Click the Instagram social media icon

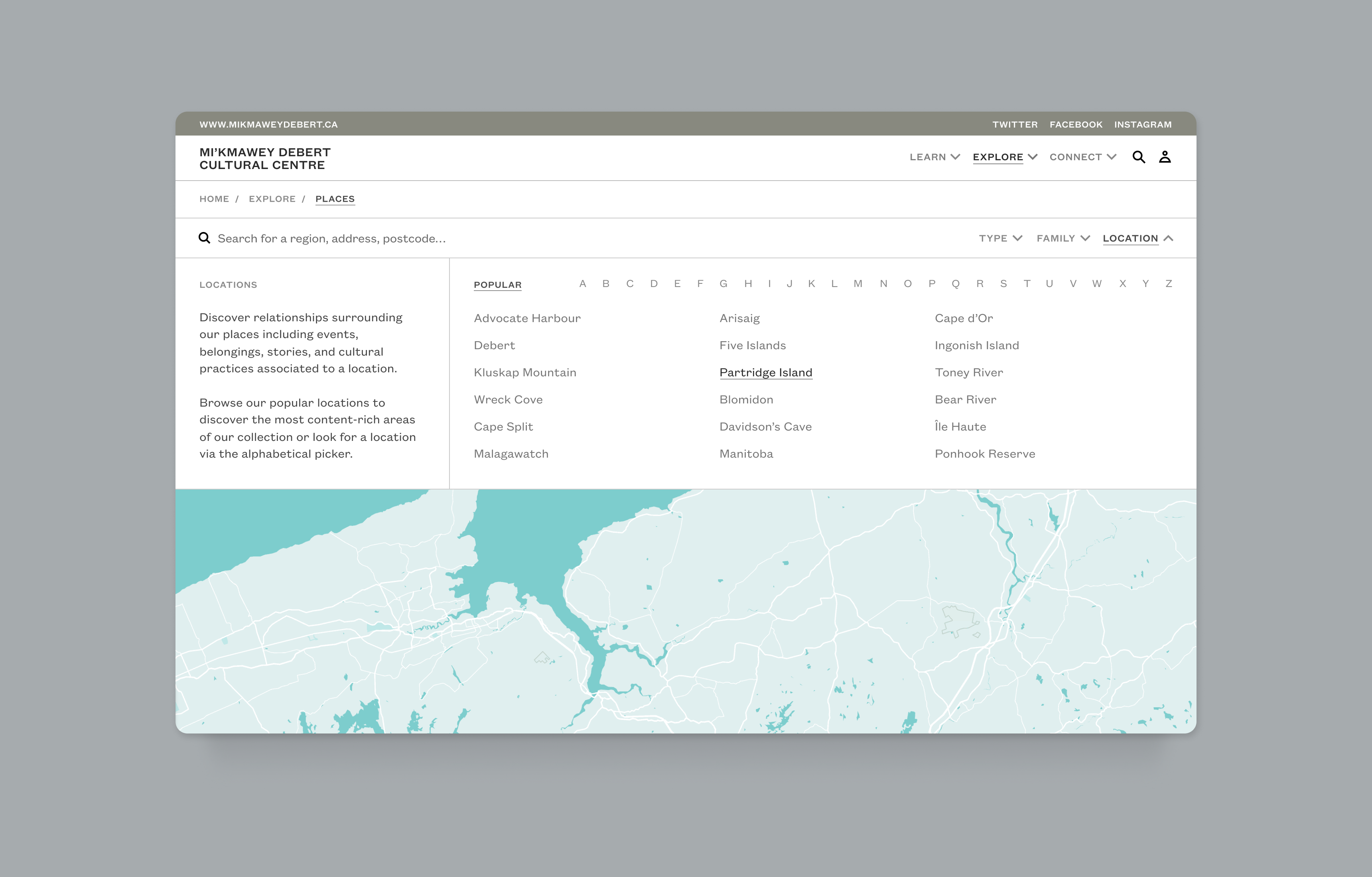coord(1143,124)
